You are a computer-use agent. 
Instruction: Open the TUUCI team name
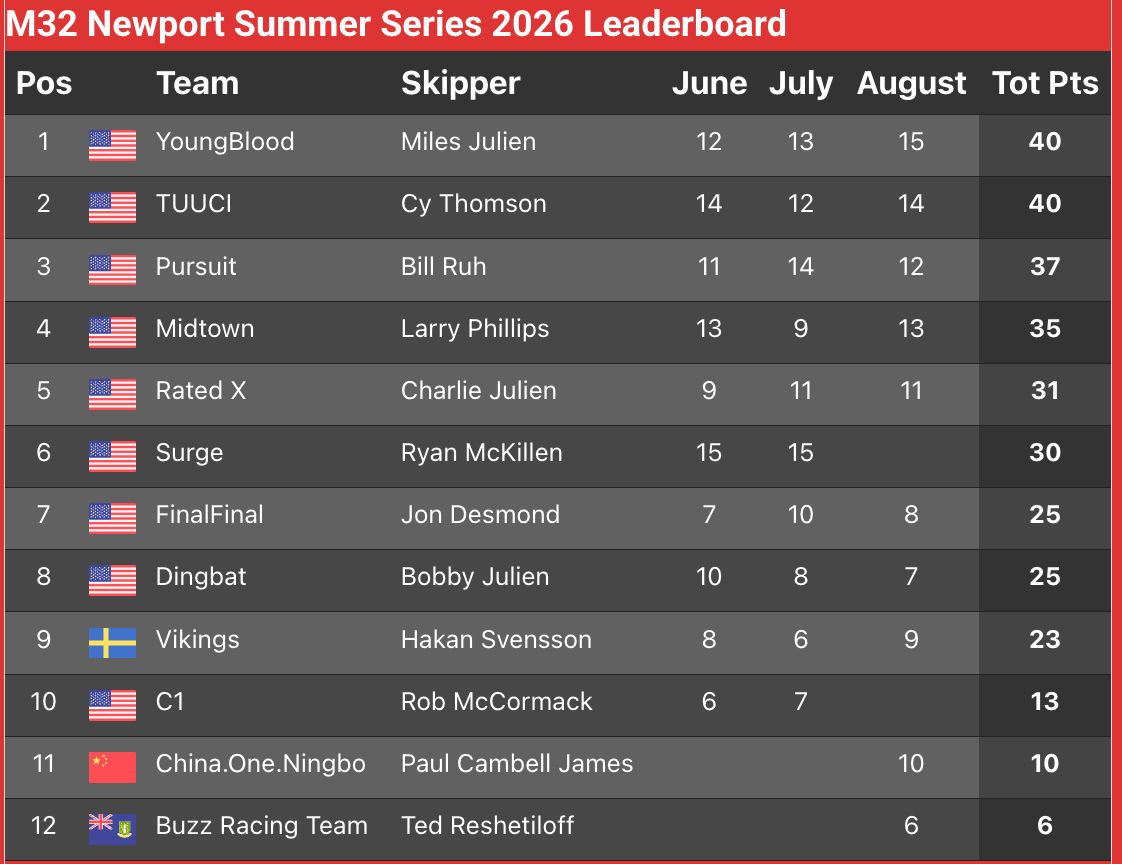(194, 203)
